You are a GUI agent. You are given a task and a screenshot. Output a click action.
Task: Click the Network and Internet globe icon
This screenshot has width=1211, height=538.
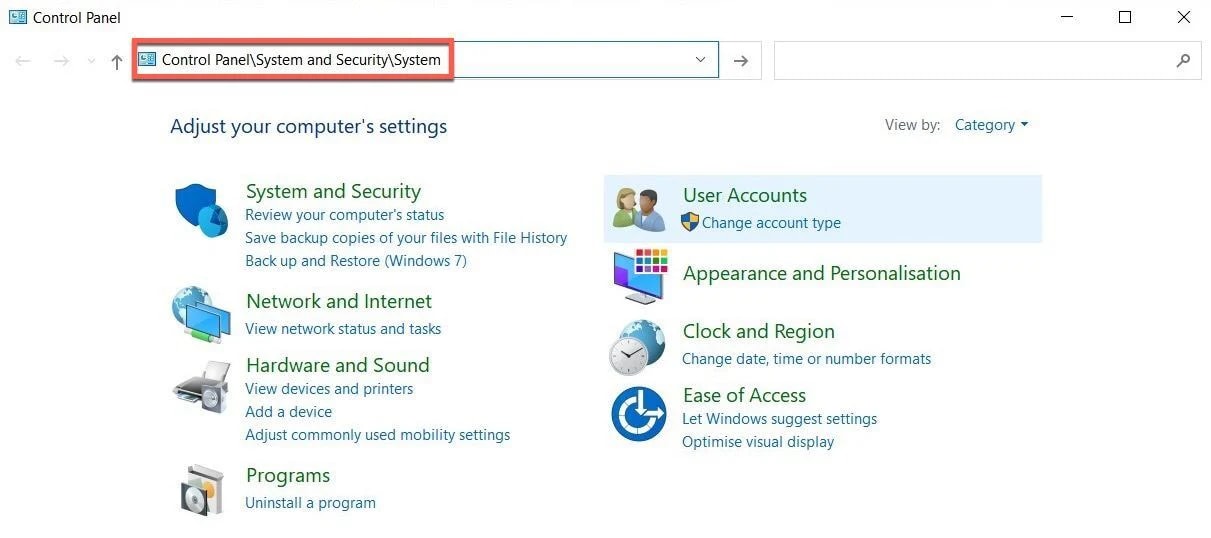(201, 315)
